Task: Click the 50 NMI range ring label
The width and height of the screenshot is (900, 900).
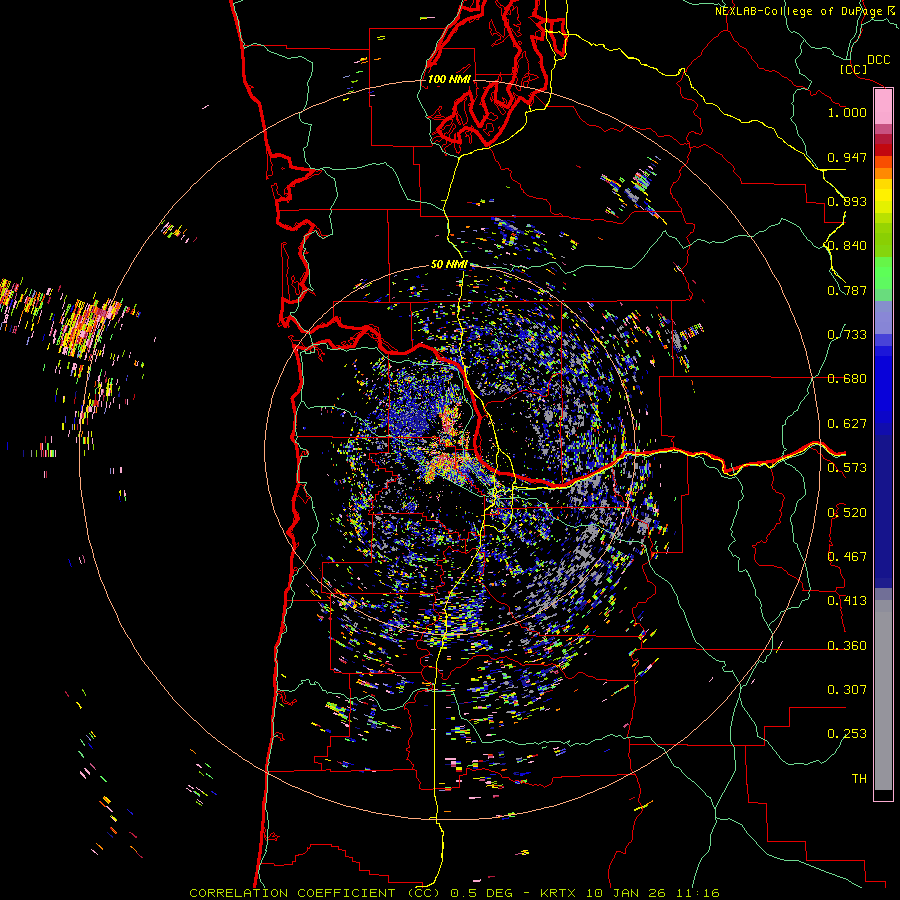Action: click(x=449, y=265)
